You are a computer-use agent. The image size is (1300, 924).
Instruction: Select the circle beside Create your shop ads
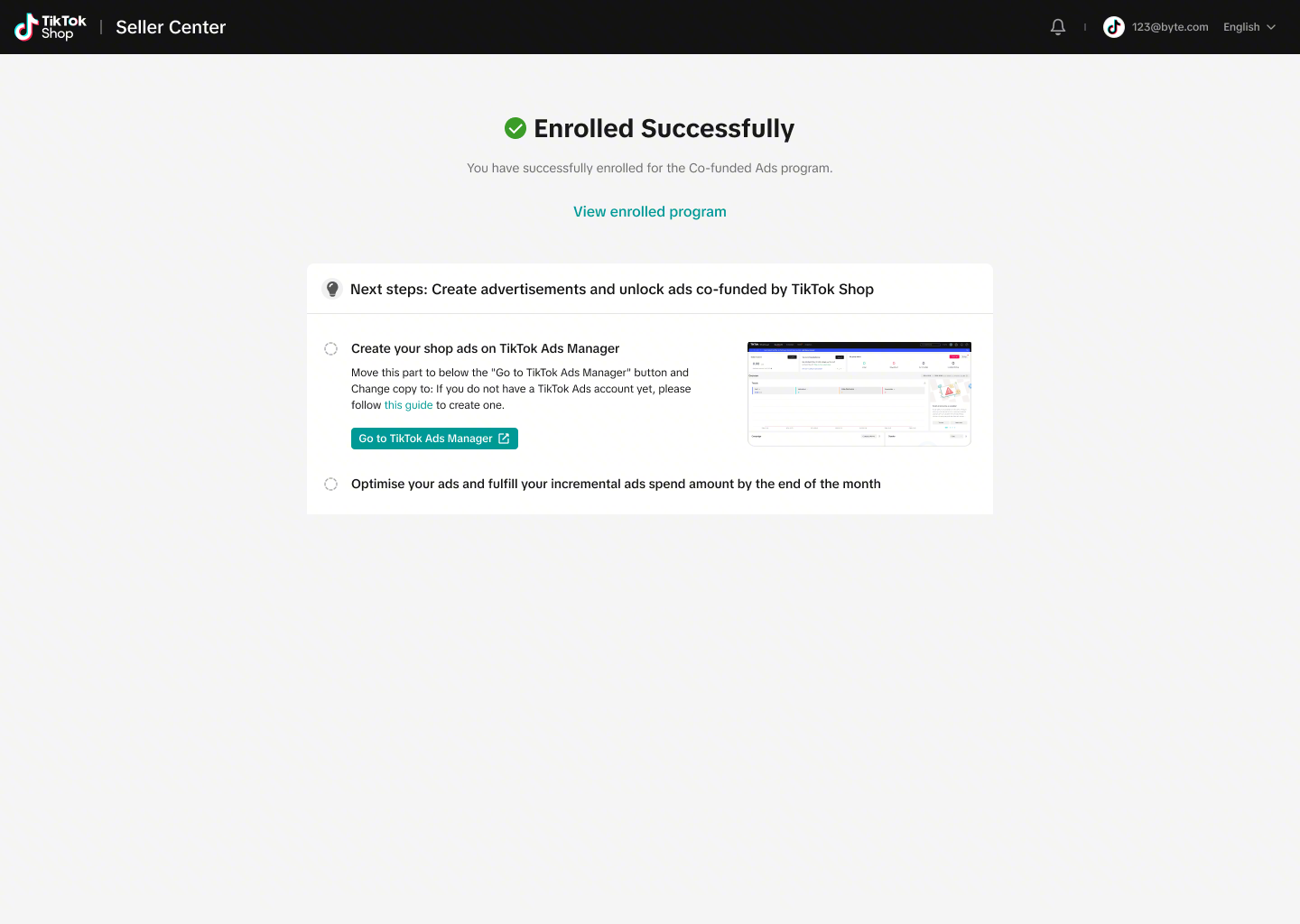(x=331, y=349)
